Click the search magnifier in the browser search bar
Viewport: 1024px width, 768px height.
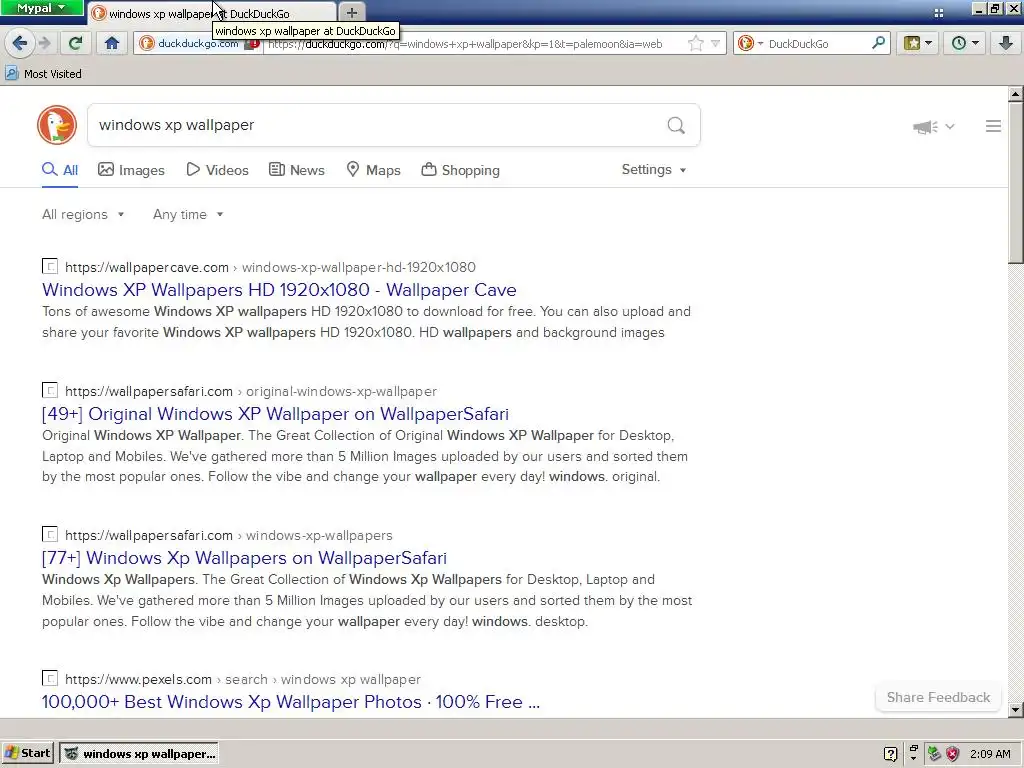click(x=879, y=43)
